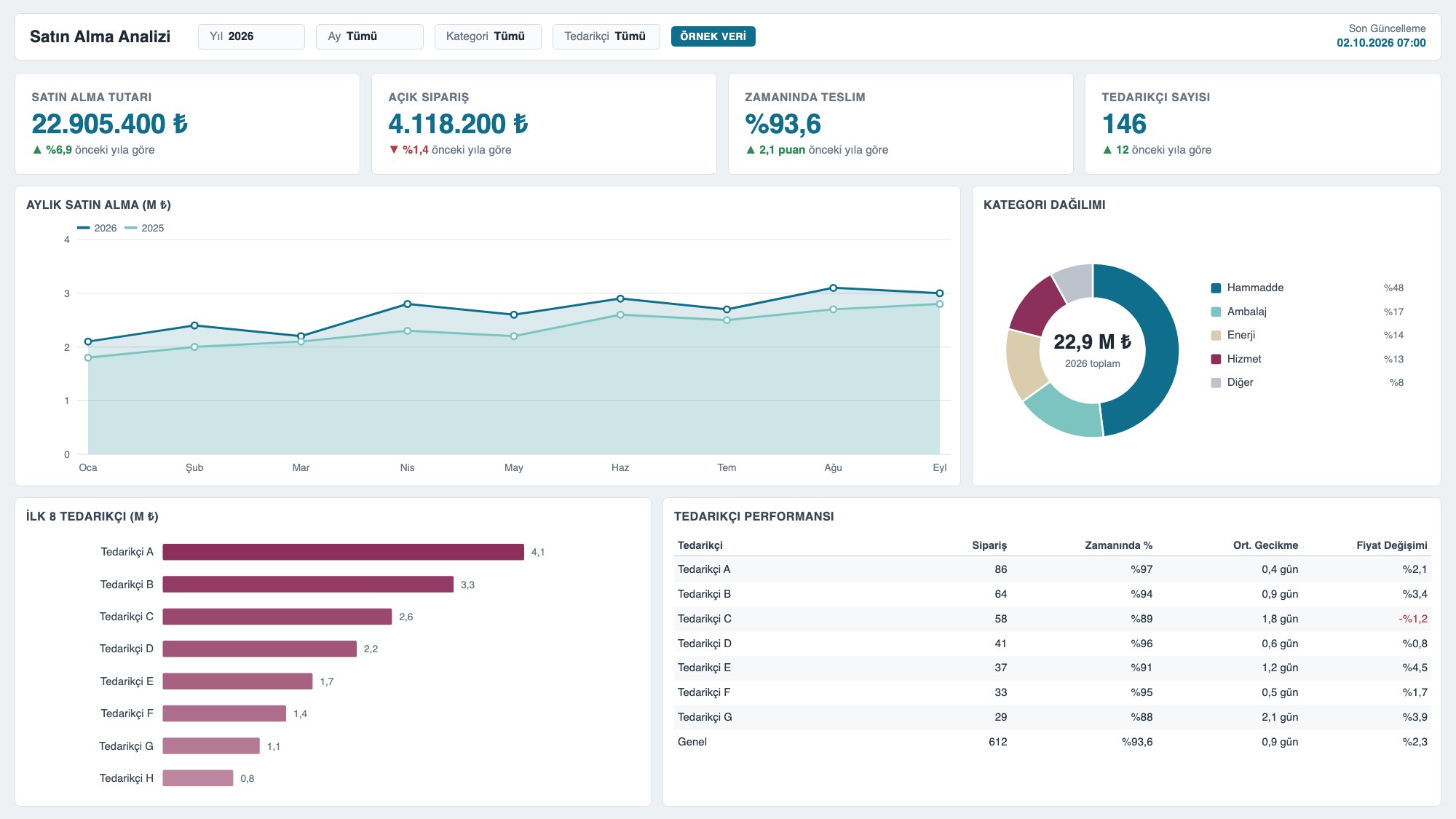1456x819 pixels.
Task: Click the Tedarikçi C row name cell
Action: click(705, 619)
